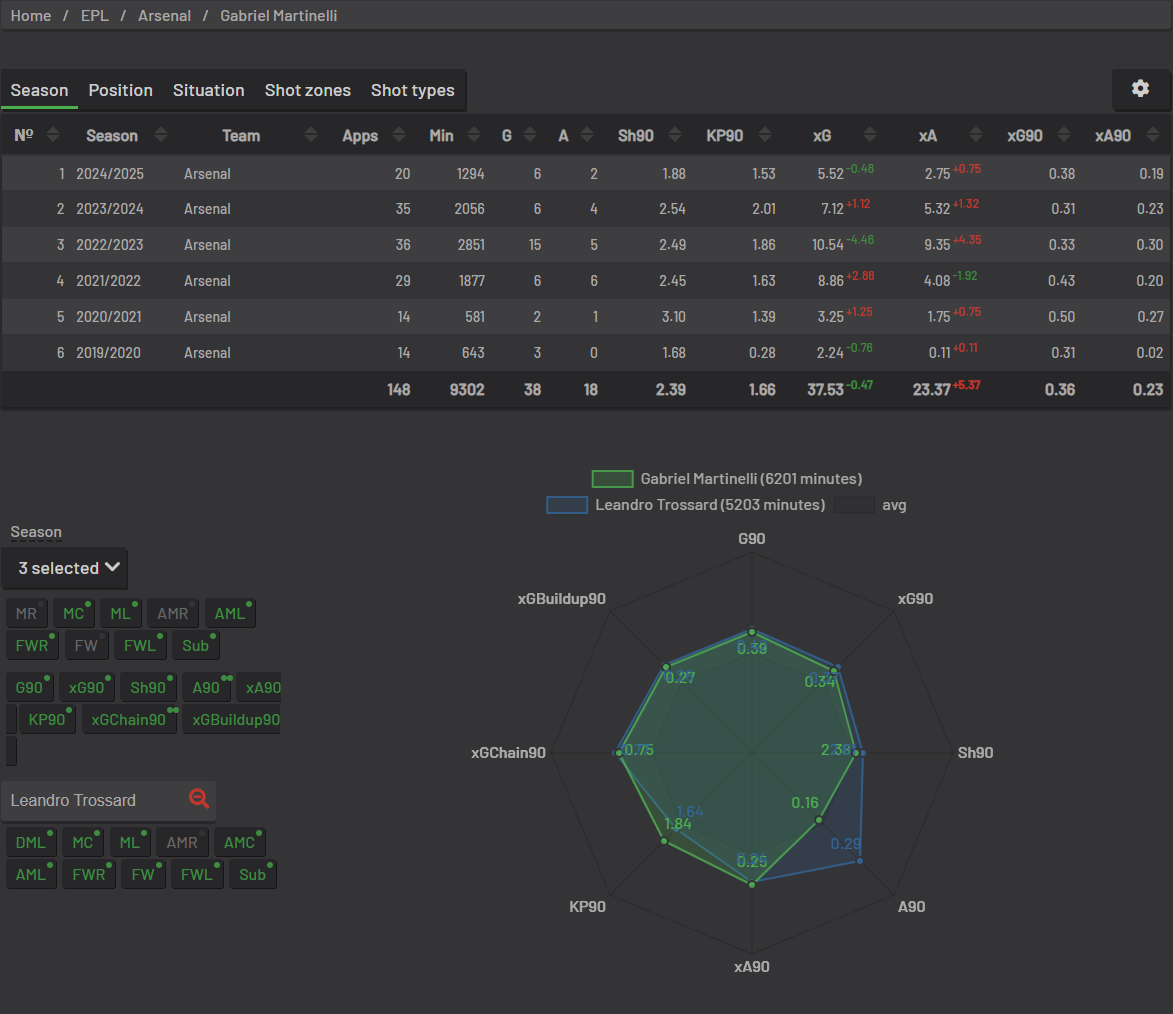Go to EPL breadcrumb link
This screenshot has height=1014, width=1173.
95,16
